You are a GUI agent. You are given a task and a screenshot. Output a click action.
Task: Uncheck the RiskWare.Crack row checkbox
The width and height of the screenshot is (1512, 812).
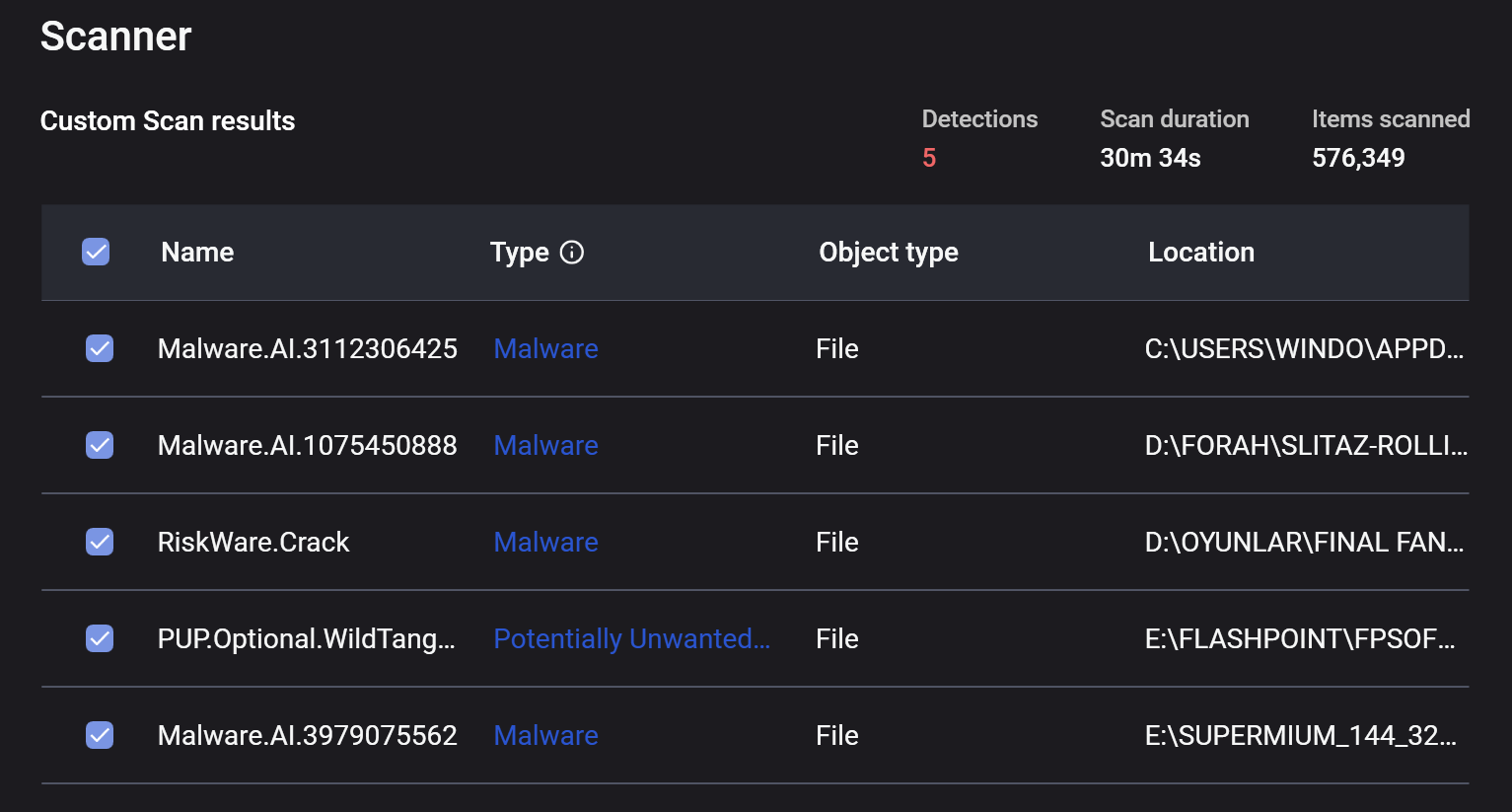pyautogui.click(x=100, y=542)
